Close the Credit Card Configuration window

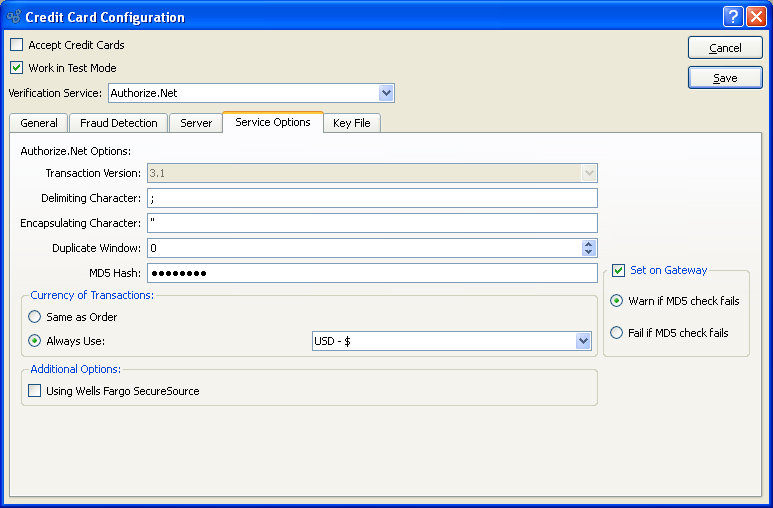(x=757, y=16)
